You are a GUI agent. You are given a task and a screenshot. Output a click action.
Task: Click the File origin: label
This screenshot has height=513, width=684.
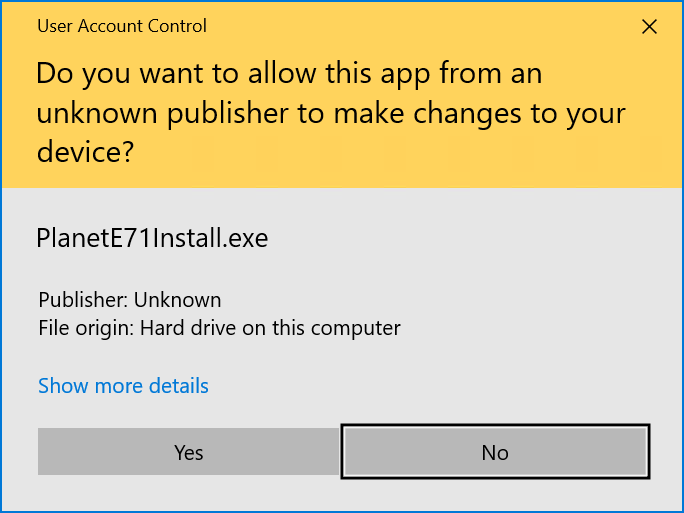tap(86, 328)
